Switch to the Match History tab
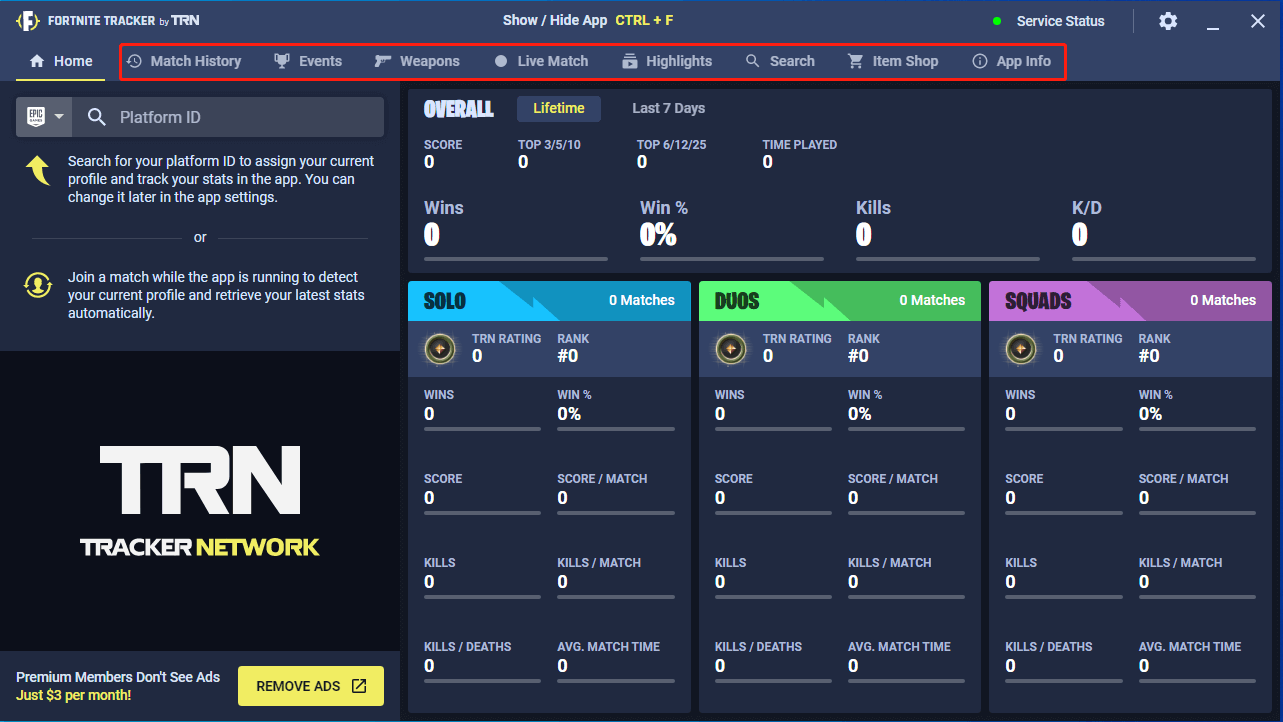 [x=184, y=61]
